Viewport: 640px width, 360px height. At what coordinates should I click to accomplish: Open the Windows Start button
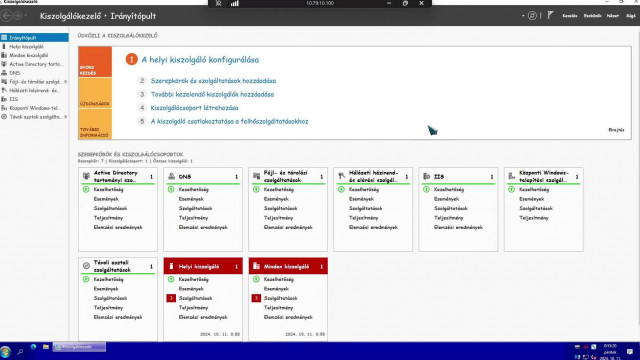point(6,351)
